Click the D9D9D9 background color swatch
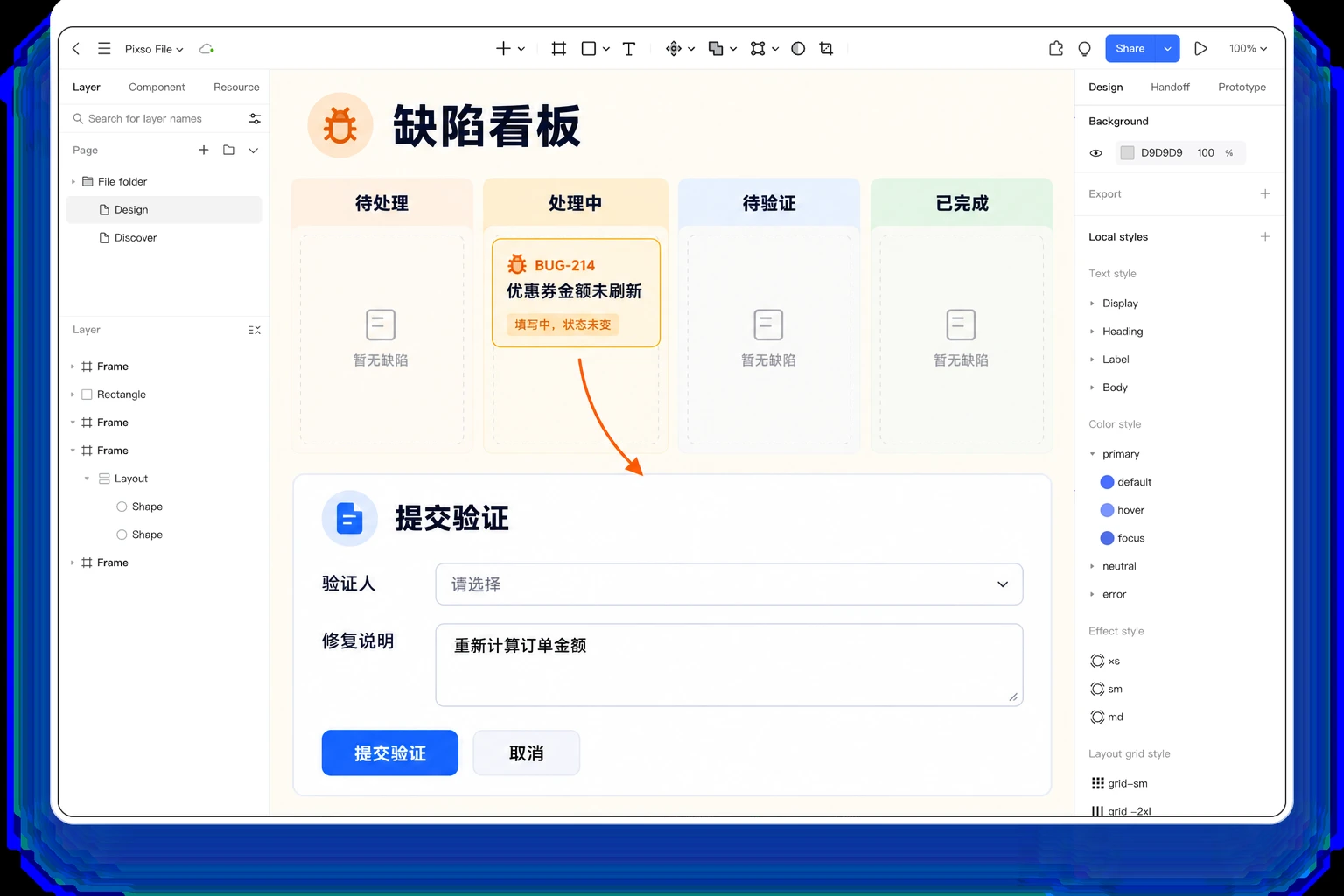Screen dimensions: 1344x896 coord(1127,153)
